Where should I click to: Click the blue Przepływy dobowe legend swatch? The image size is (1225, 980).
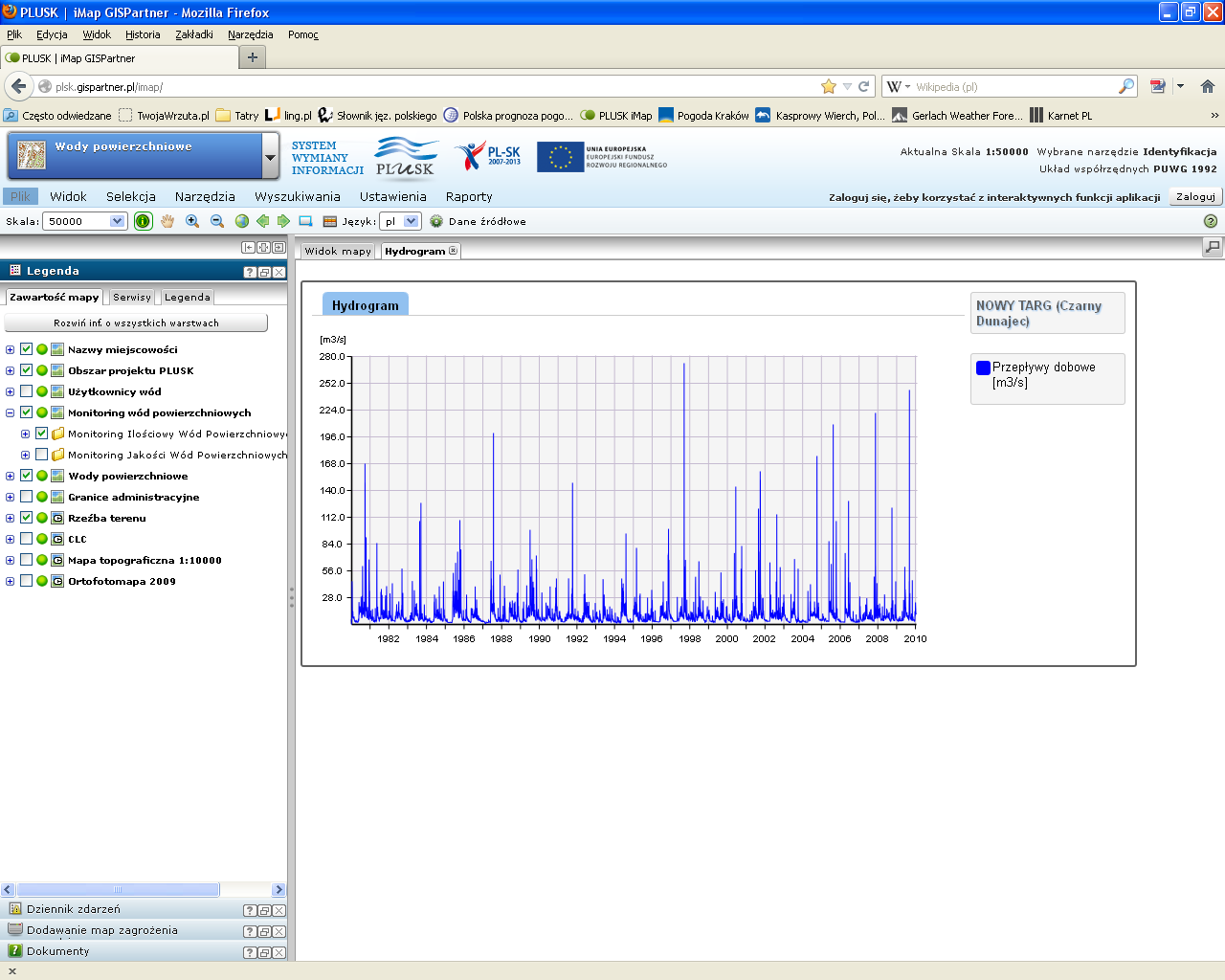pyautogui.click(x=983, y=367)
